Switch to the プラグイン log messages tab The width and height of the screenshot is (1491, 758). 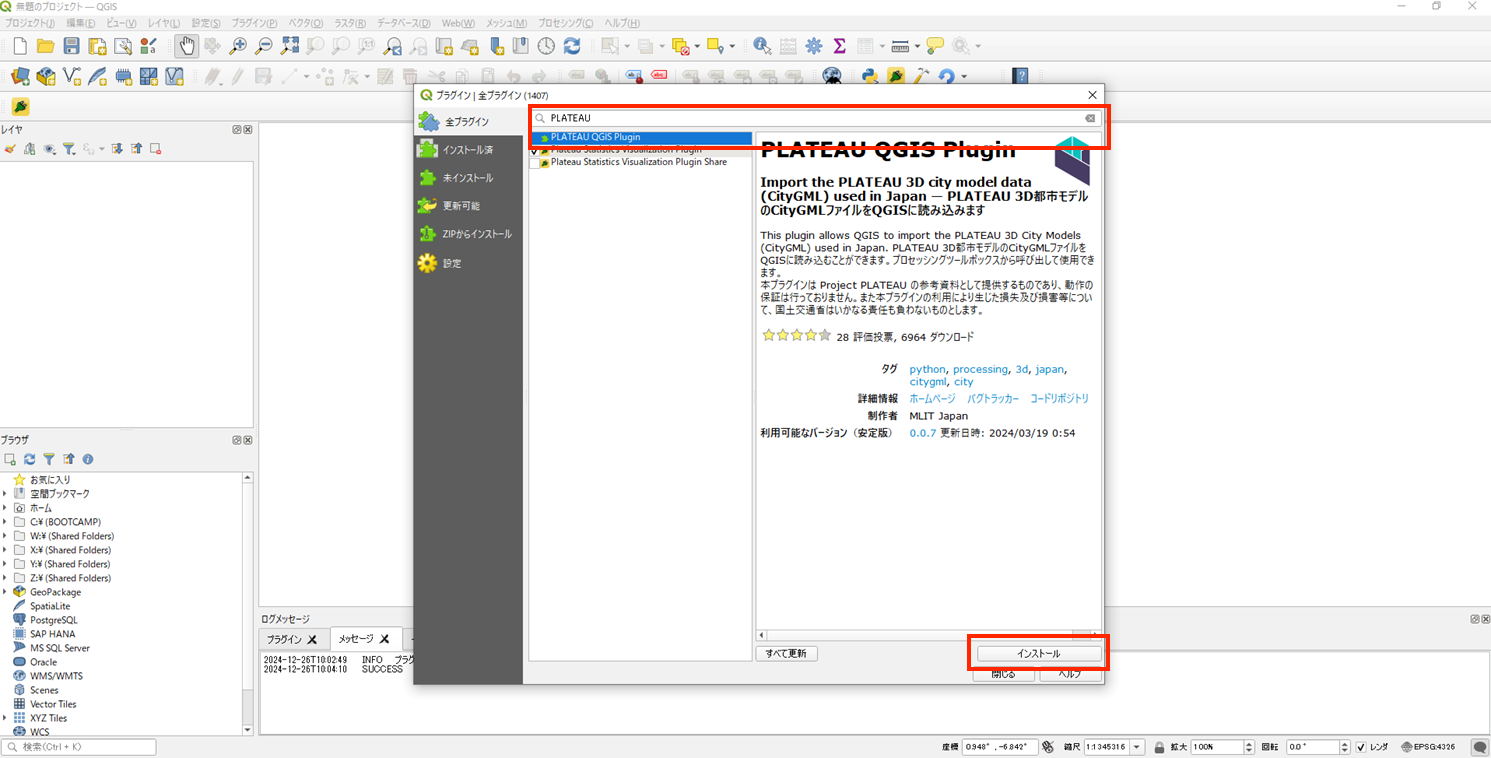coord(284,639)
